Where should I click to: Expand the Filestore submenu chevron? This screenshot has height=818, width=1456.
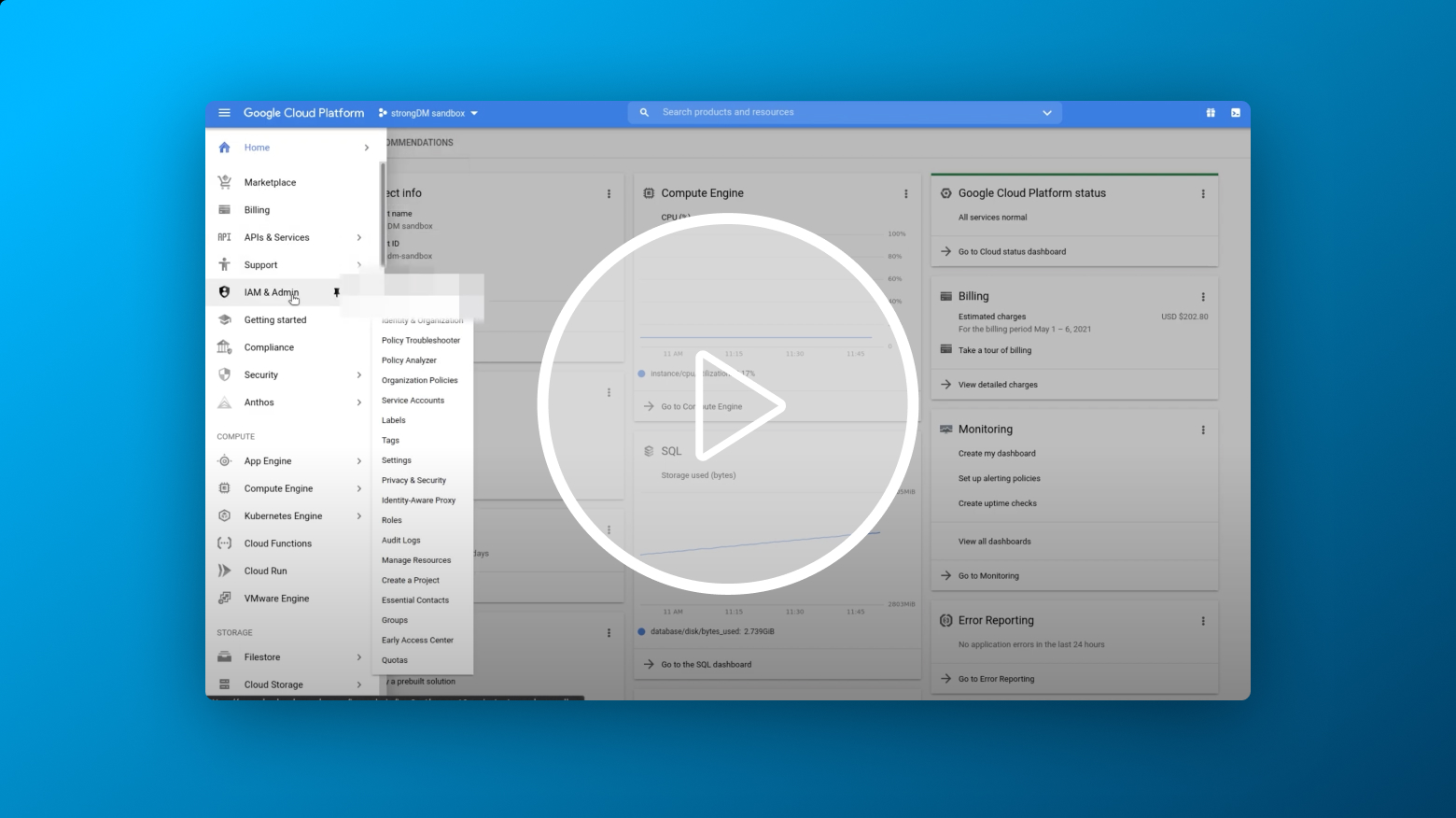pyautogui.click(x=359, y=657)
